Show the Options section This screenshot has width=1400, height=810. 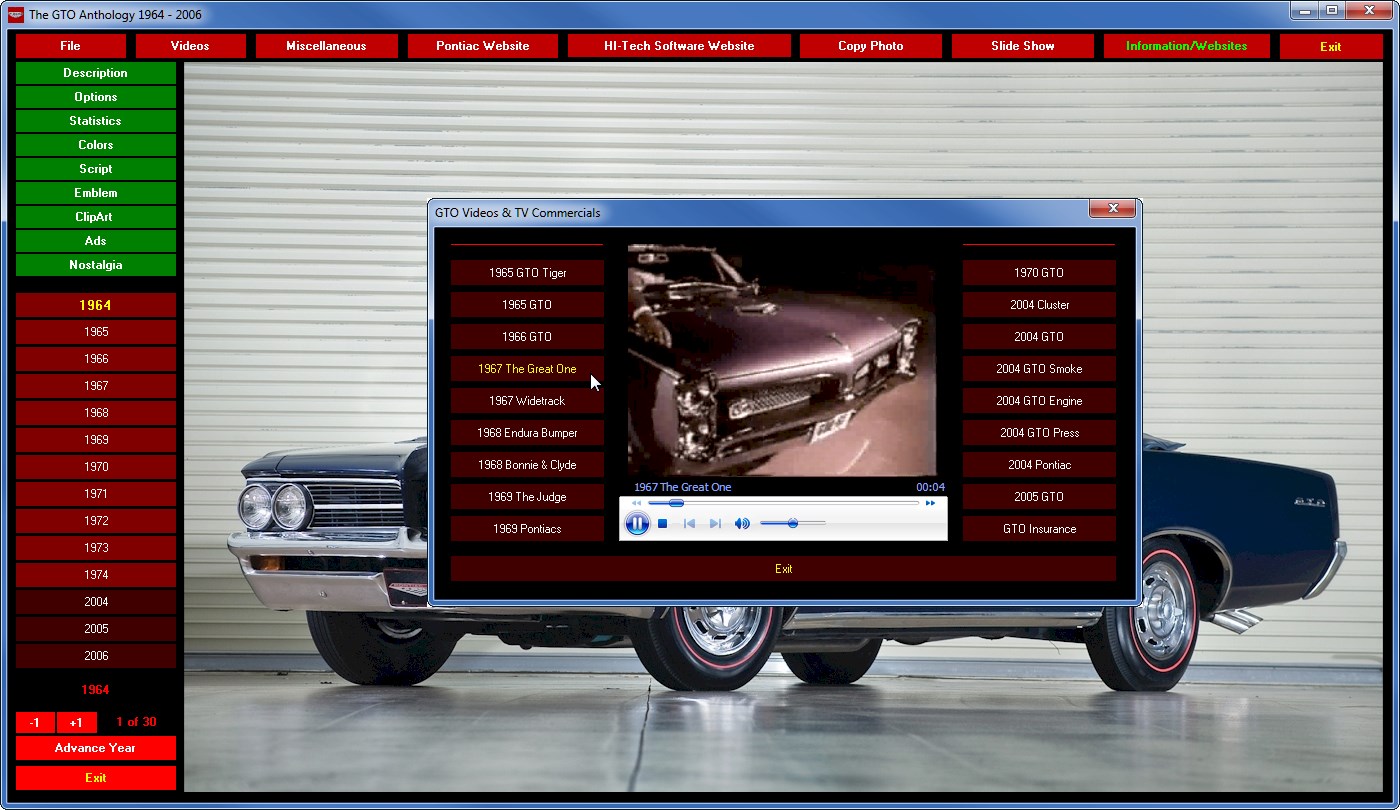point(96,97)
